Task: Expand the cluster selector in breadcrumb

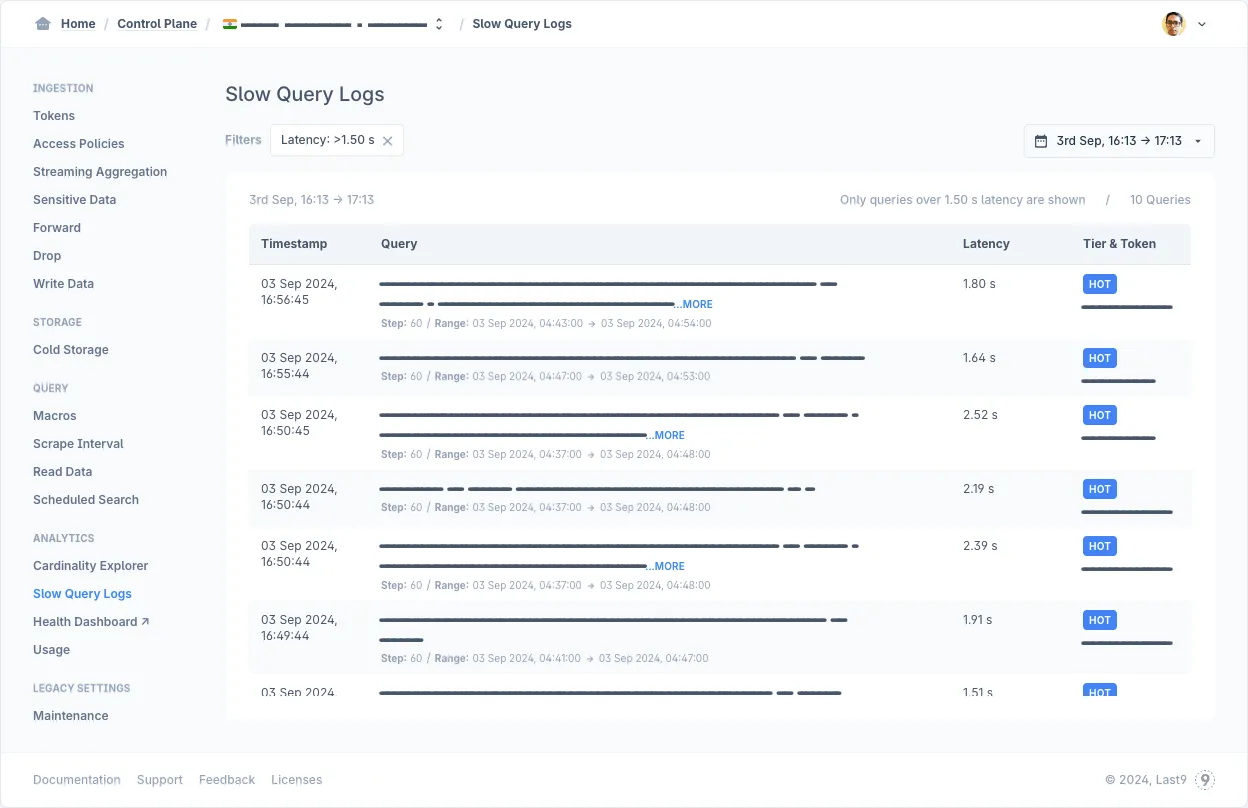Action: tap(438, 24)
